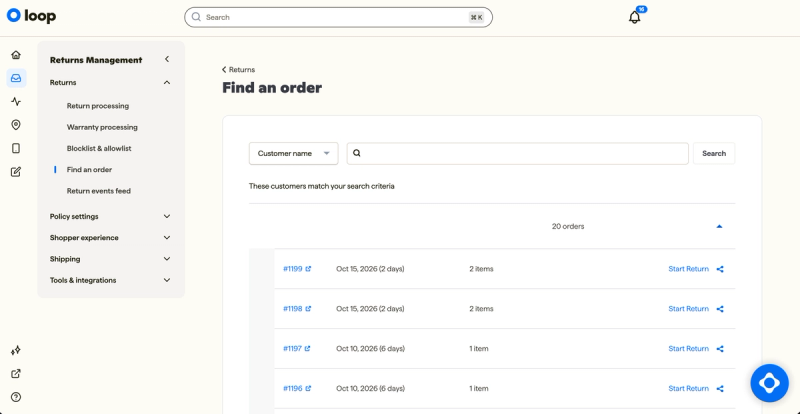This screenshot has height=414, width=800.
Task: Open the notifications bell
Action: tap(634, 17)
